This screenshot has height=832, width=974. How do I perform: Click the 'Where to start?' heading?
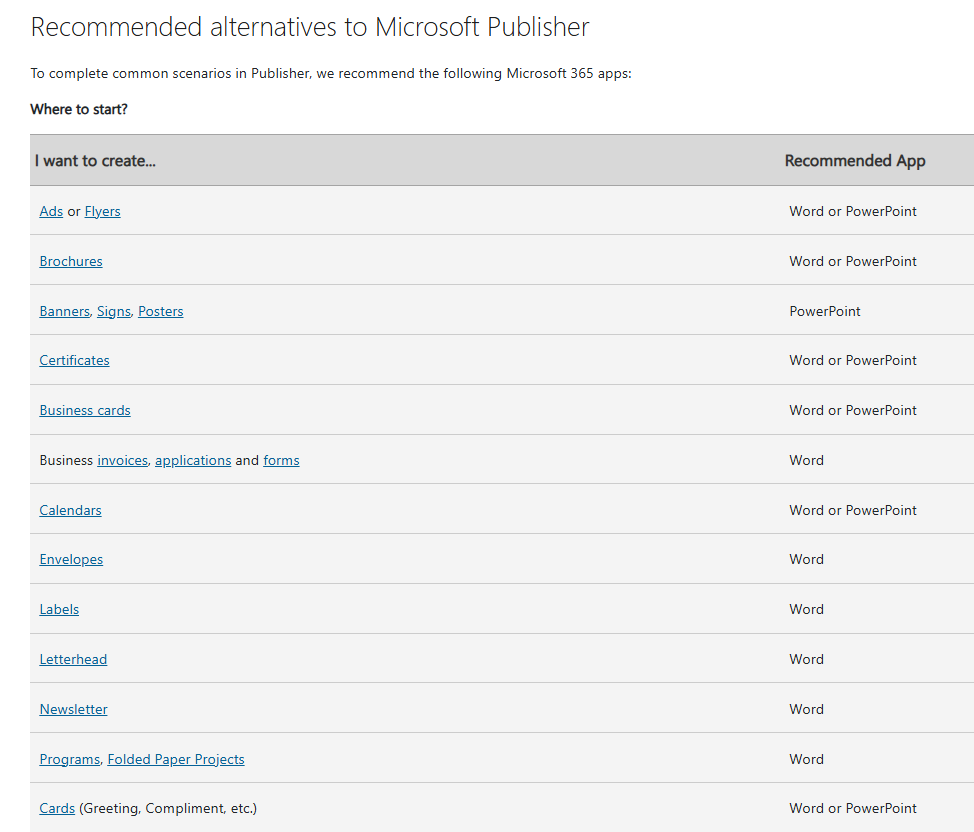[79, 109]
